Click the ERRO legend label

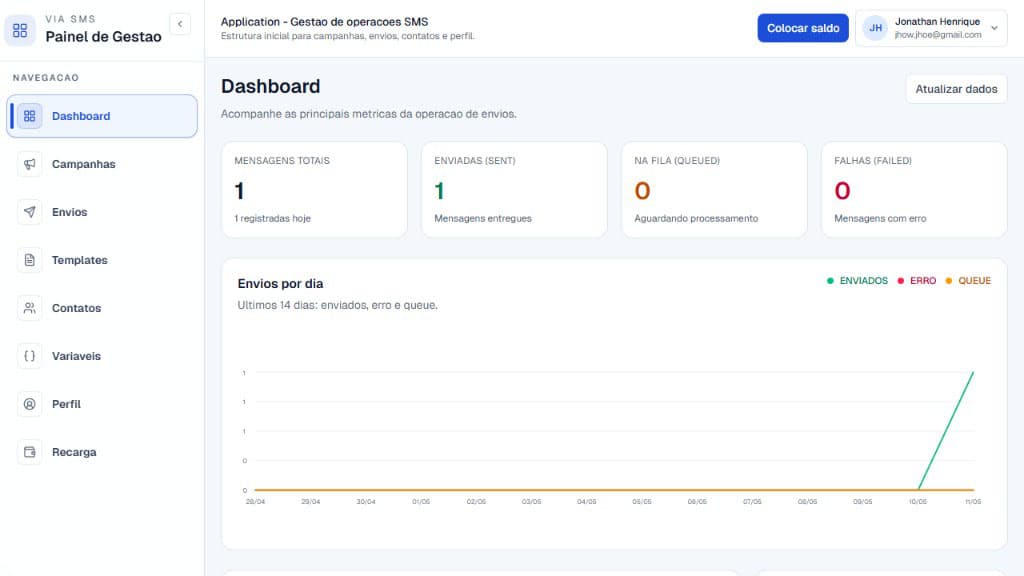pos(923,281)
